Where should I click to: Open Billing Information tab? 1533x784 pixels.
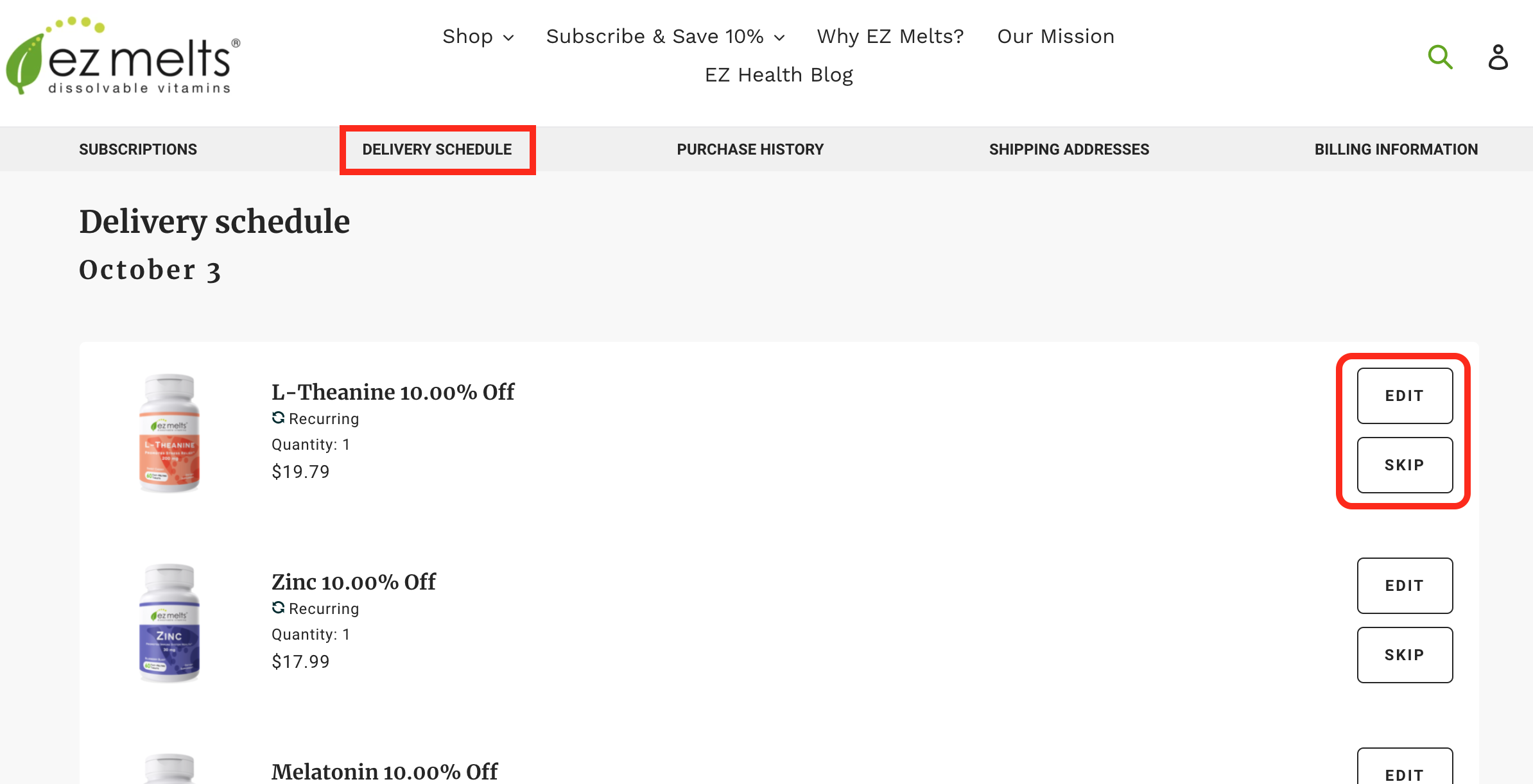pos(1396,149)
